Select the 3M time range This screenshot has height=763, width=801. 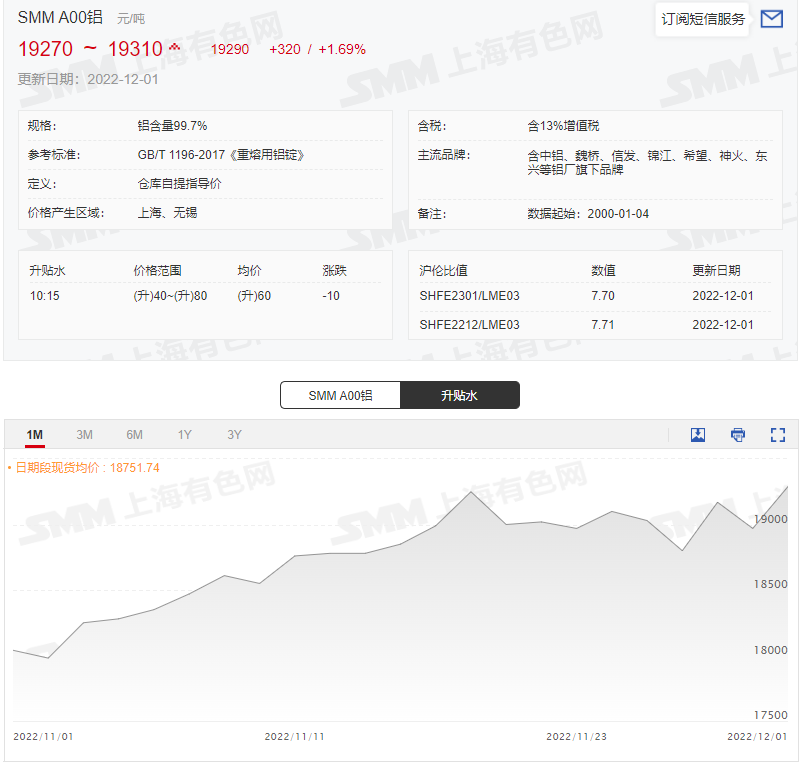click(84, 435)
